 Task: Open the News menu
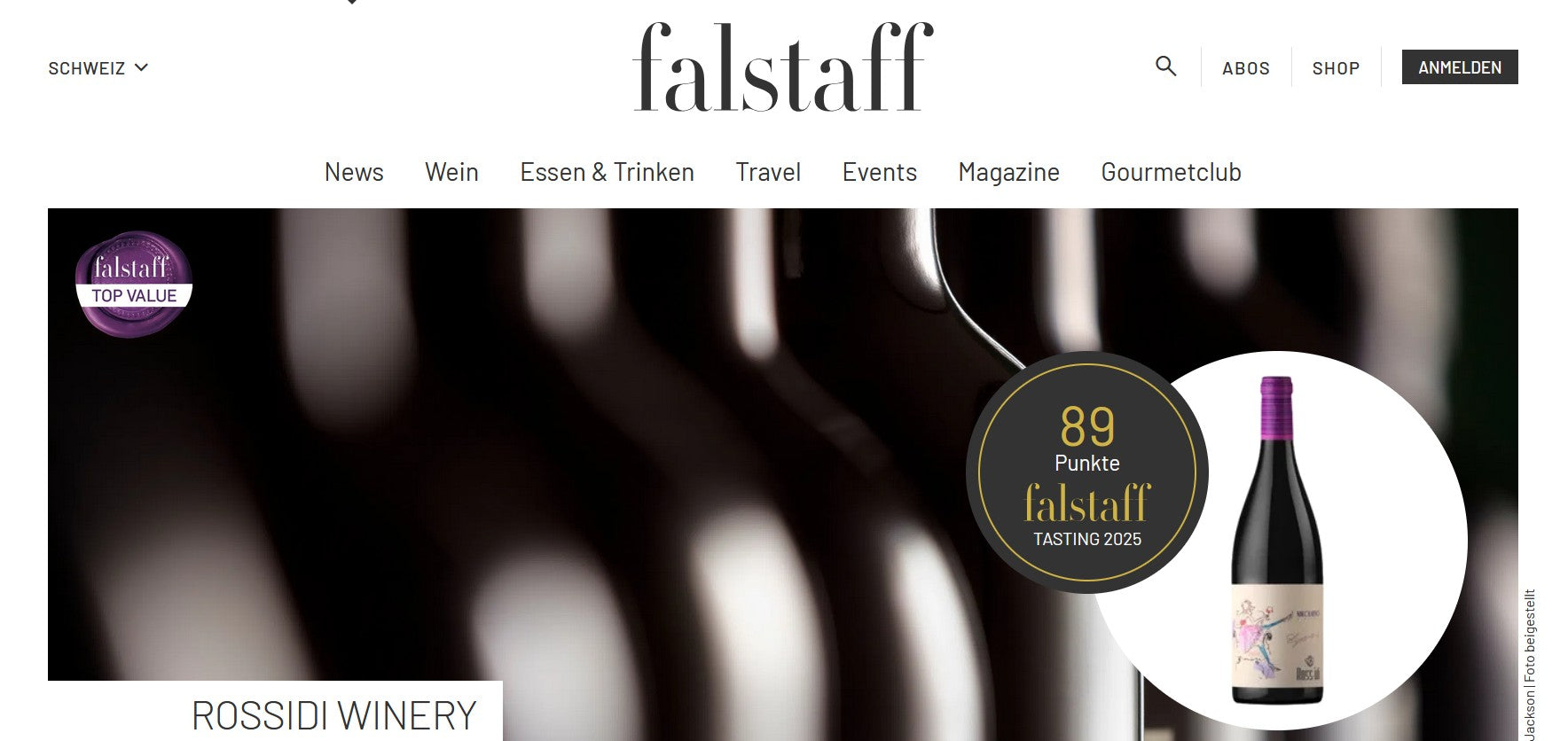[x=354, y=172]
